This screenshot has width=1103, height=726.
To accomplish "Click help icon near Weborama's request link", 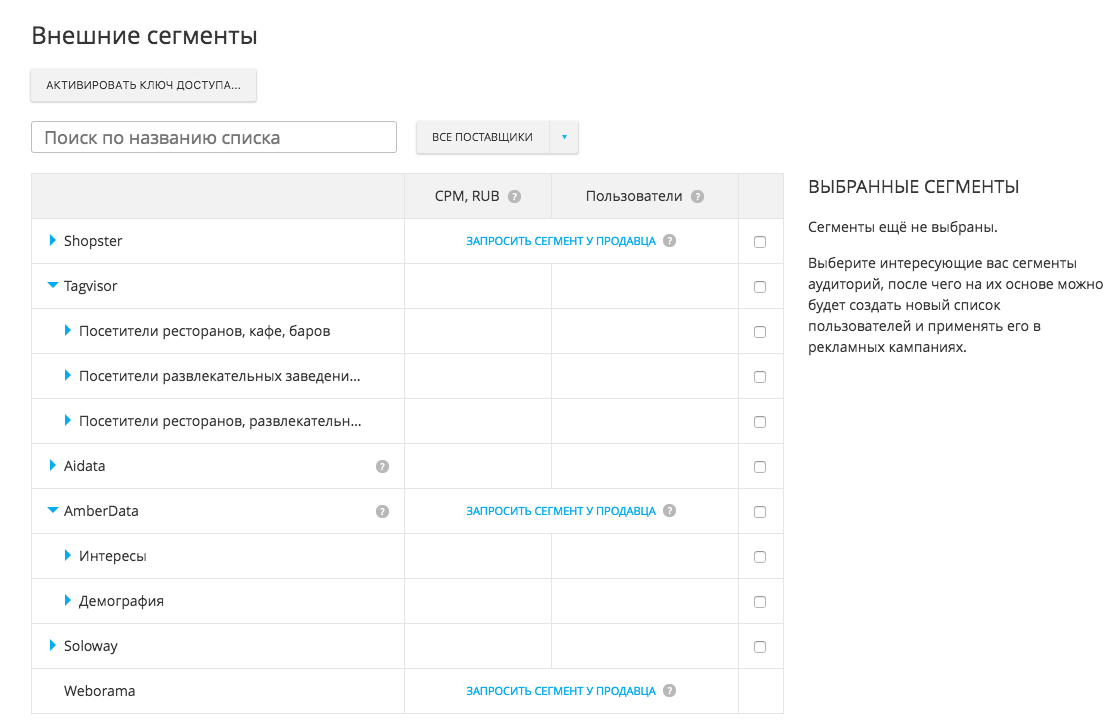I will pyautogui.click(x=668, y=691).
